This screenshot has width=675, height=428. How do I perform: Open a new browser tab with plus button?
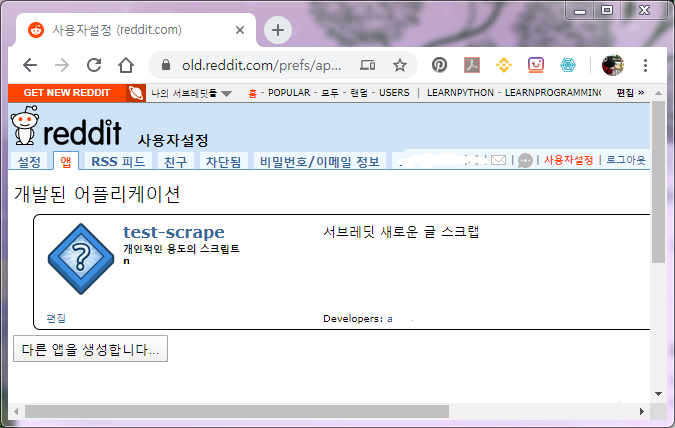click(278, 30)
